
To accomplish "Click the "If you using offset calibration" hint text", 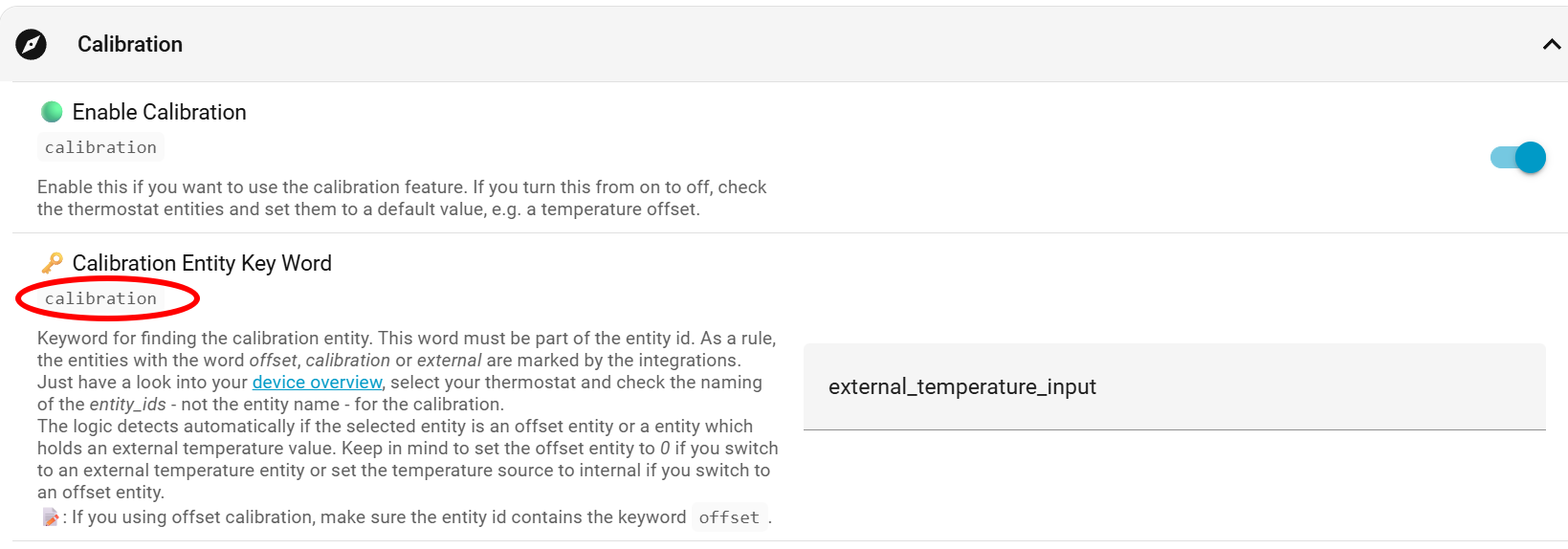I will pos(378,517).
